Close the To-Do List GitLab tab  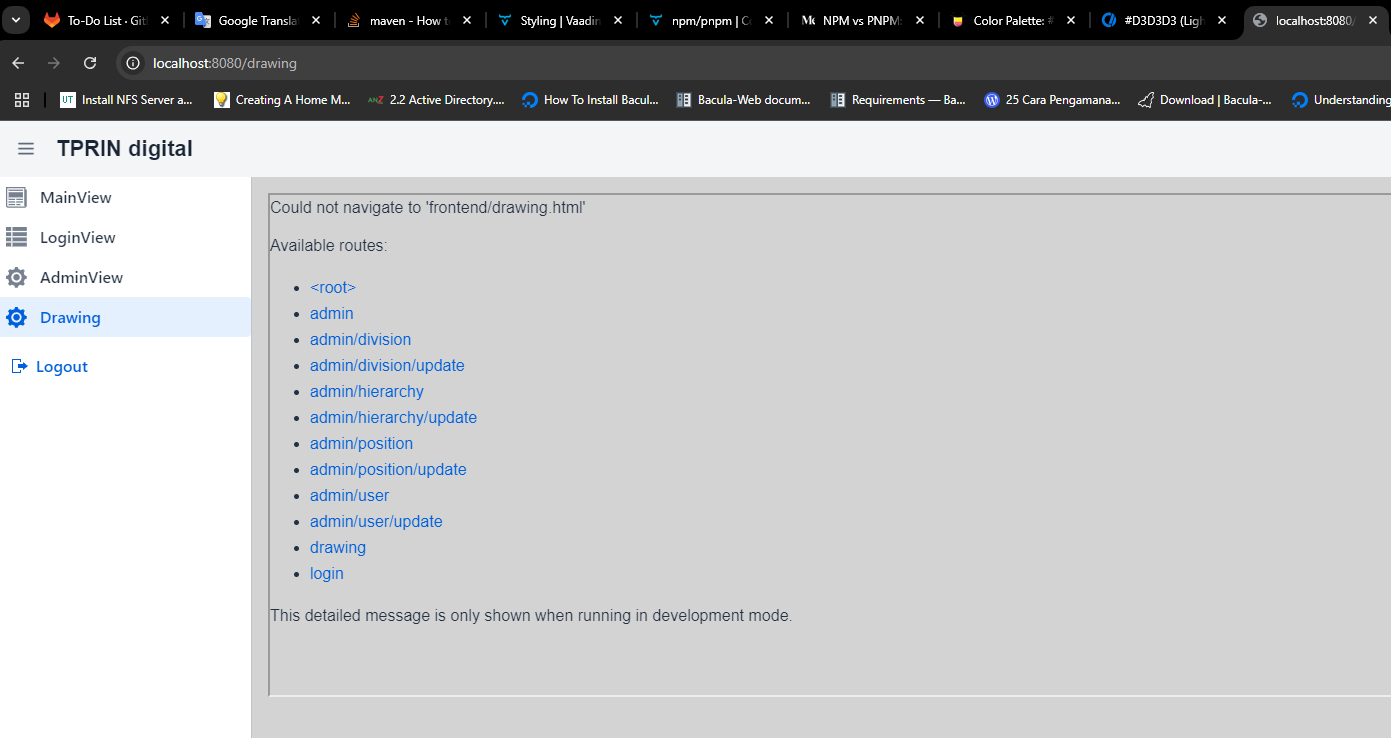click(165, 20)
